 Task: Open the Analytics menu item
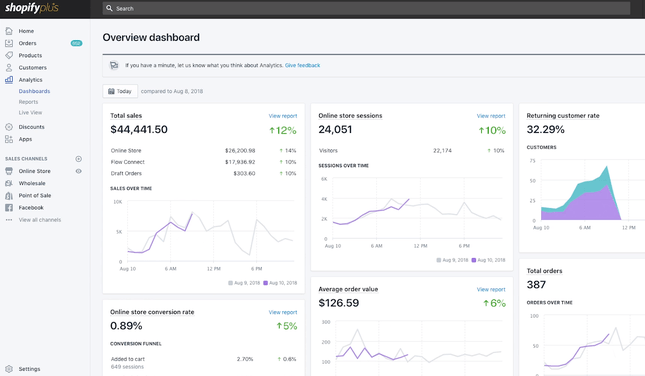(30, 80)
